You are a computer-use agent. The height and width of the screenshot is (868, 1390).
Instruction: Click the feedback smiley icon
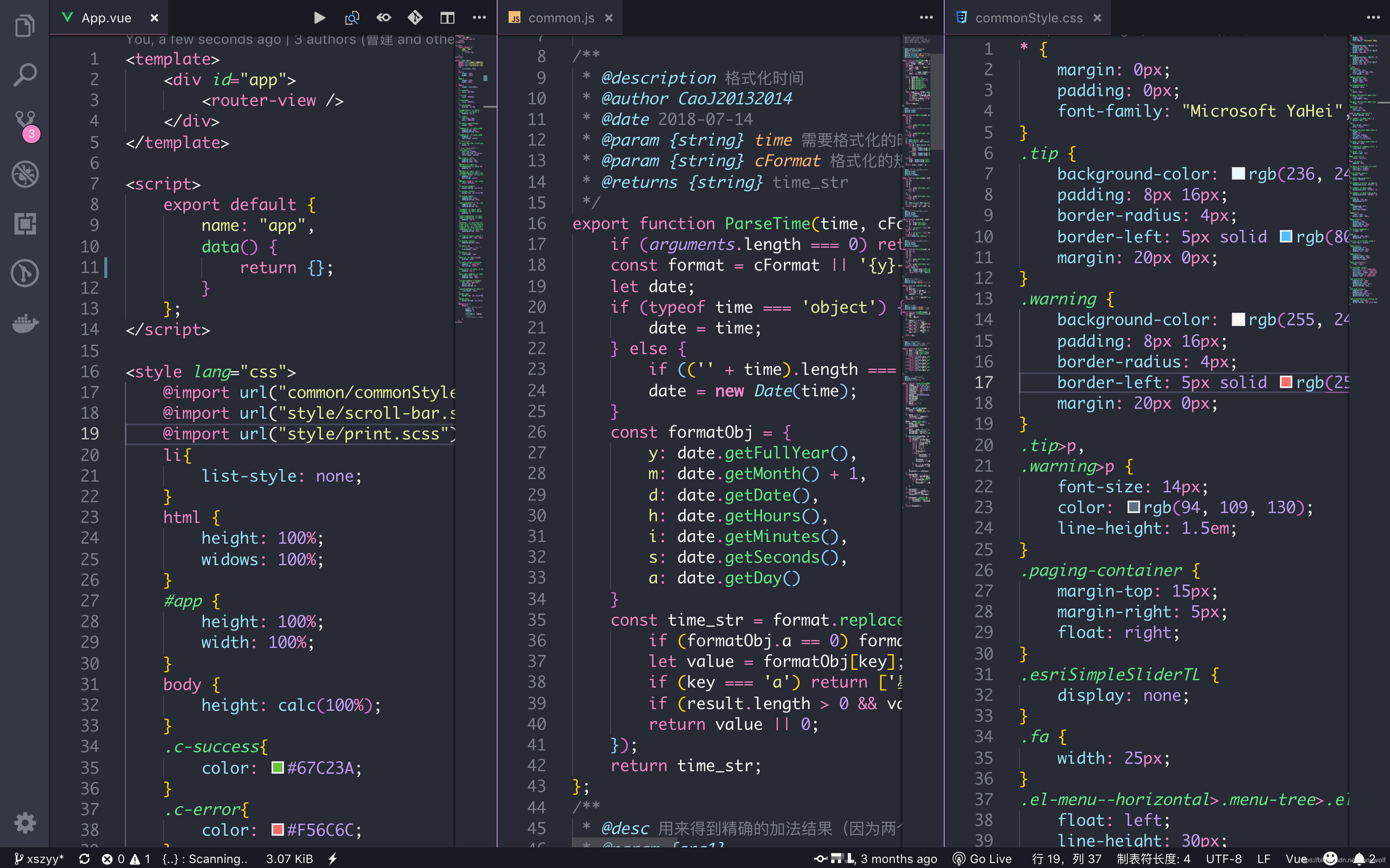[1331, 859]
